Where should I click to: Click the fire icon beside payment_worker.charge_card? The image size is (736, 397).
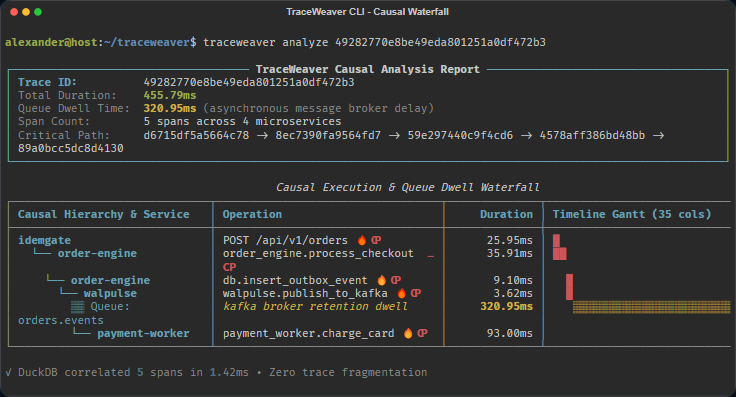point(408,333)
